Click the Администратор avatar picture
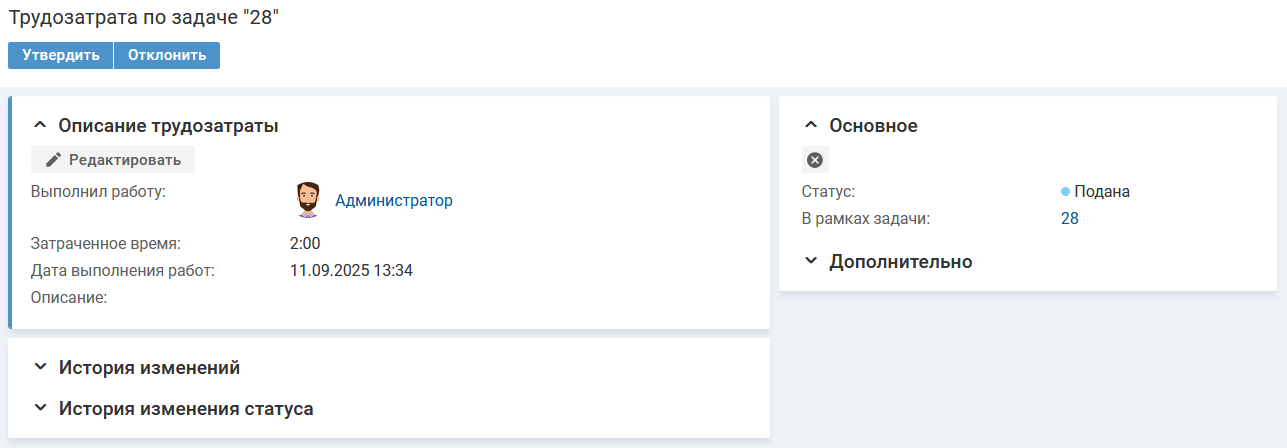 [308, 200]
